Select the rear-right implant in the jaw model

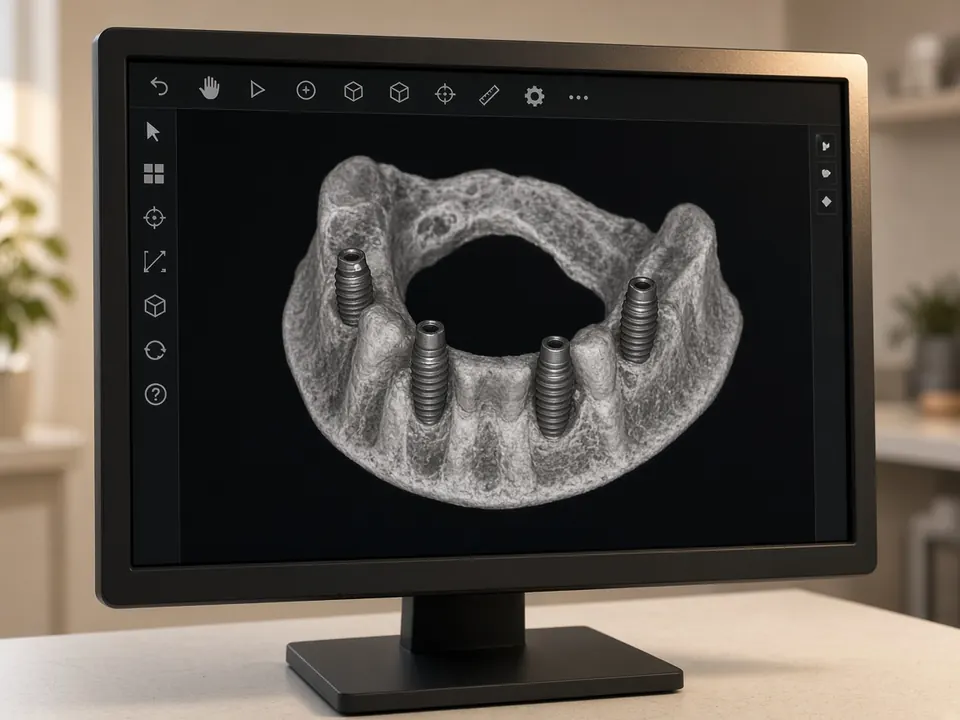point(639,320)
